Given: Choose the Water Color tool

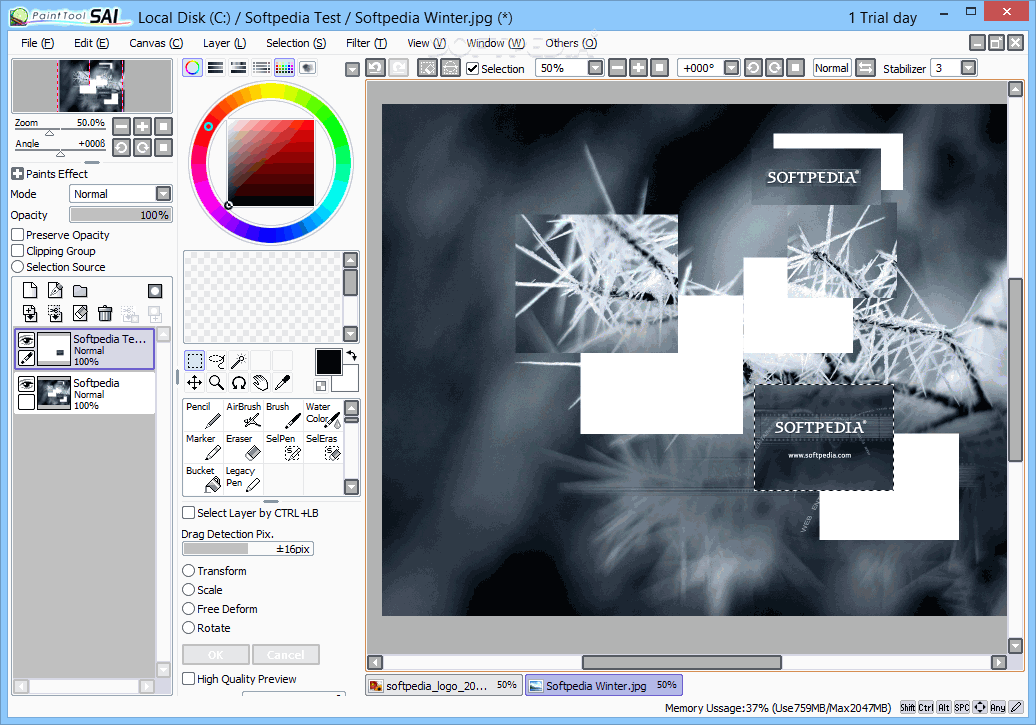Looking at the screenshot, I should coord(323,415).
